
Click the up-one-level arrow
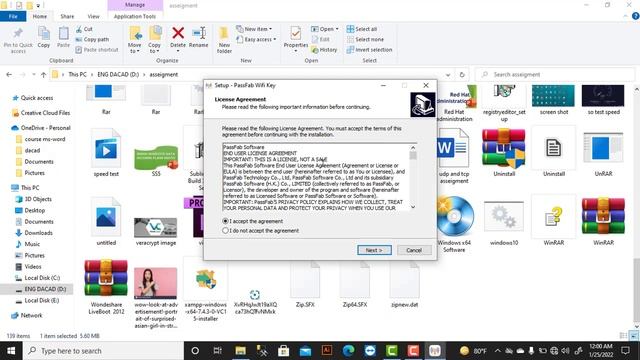(44, 75)
